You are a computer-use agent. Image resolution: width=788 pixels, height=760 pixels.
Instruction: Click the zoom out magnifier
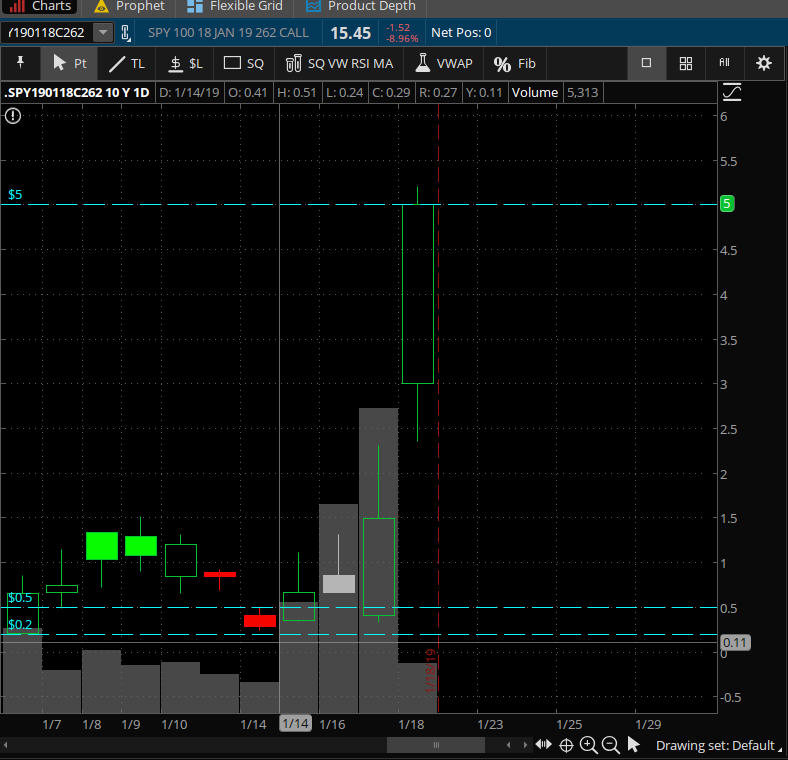coord(610,745)
